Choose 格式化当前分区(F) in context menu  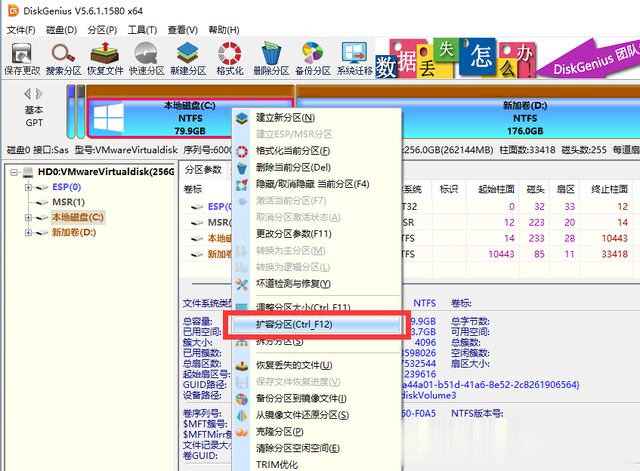tap(317, 151)
